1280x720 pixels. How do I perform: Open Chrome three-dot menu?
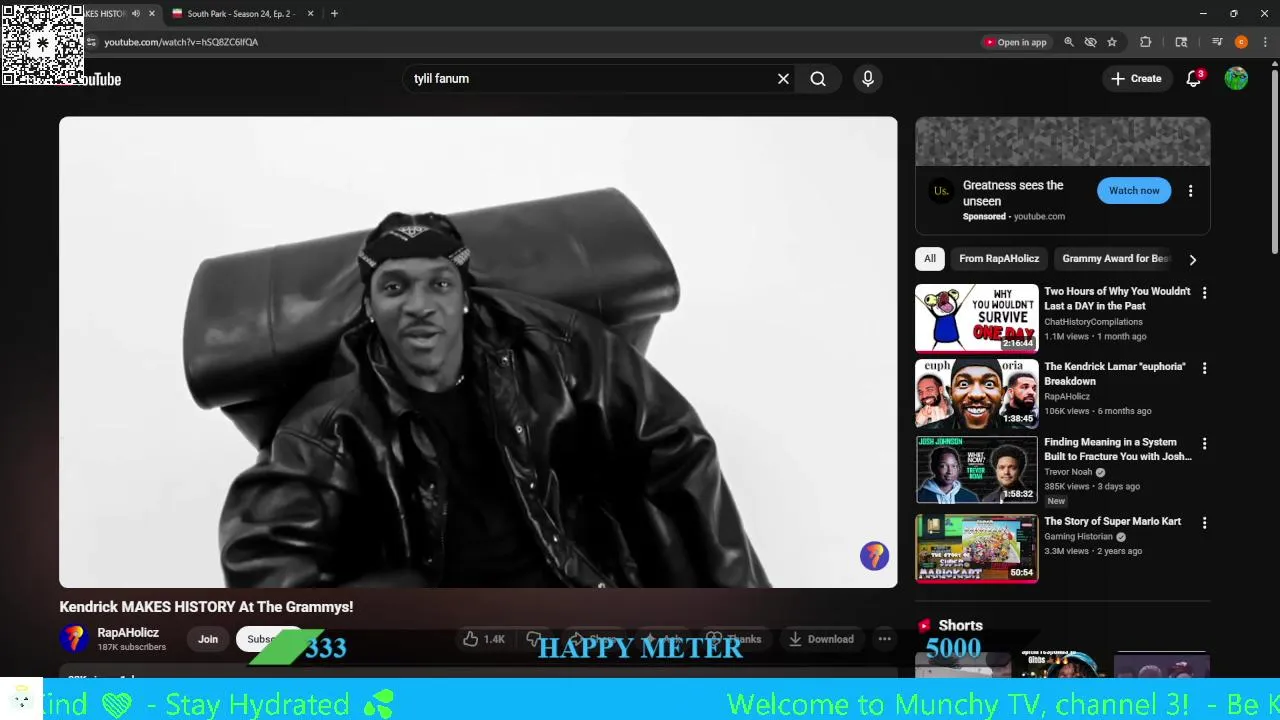coord(1265,42)
